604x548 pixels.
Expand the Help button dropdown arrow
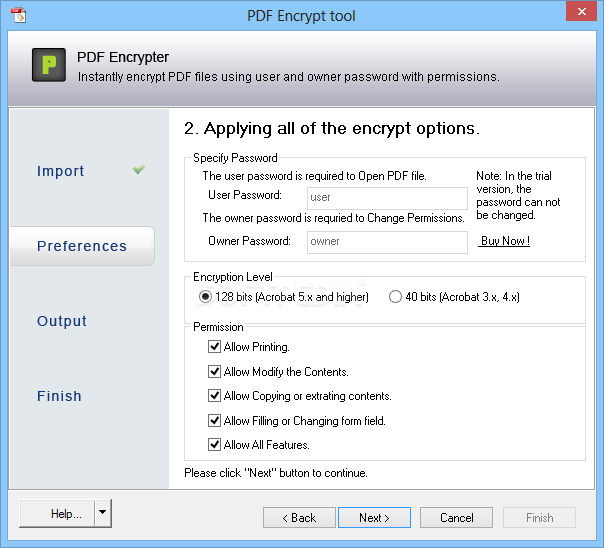click(x=102, y=513)
